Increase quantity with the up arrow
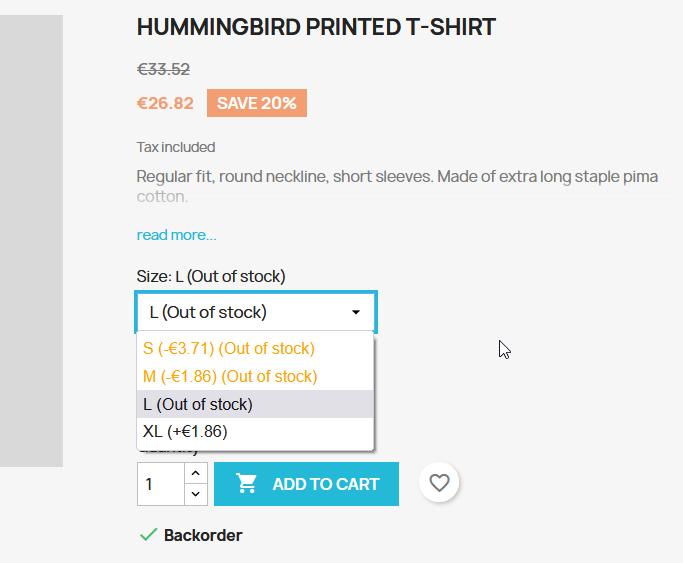The image size is (683, 563). [196, 473]
